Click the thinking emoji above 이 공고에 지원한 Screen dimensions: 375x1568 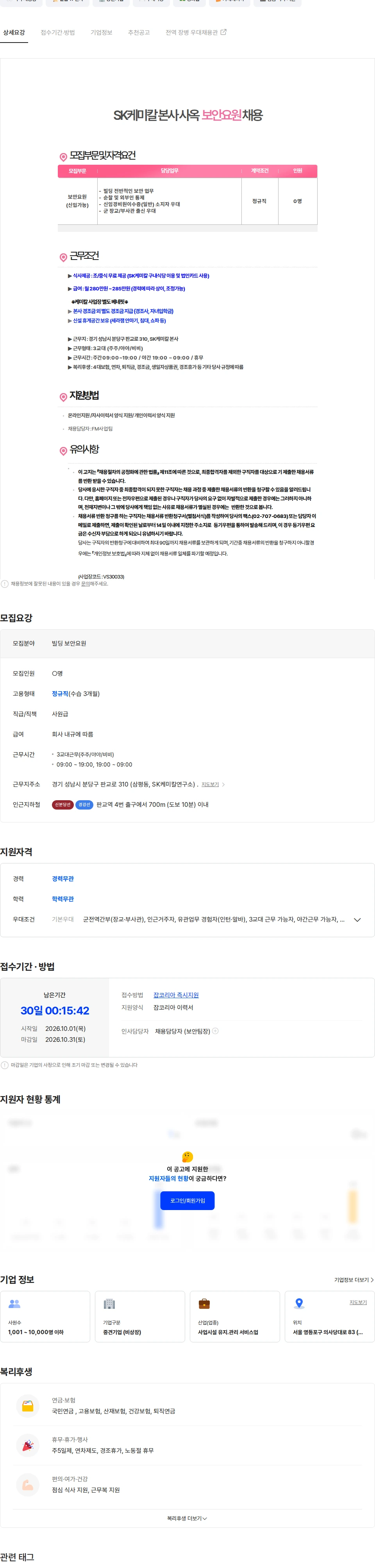coord(187,1157)
